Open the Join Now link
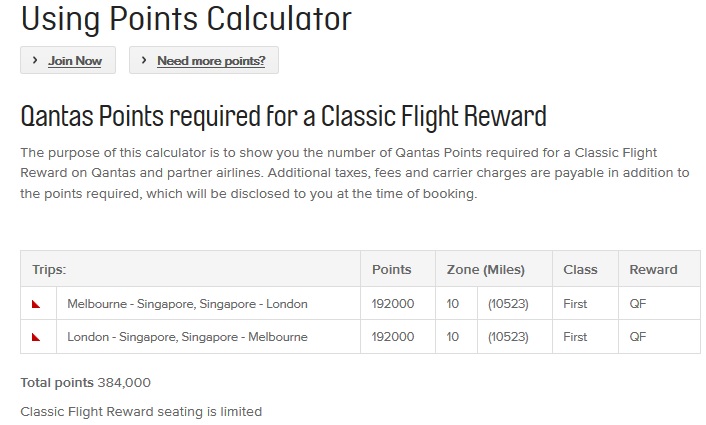The image size is (706, 425). [75, 61]
